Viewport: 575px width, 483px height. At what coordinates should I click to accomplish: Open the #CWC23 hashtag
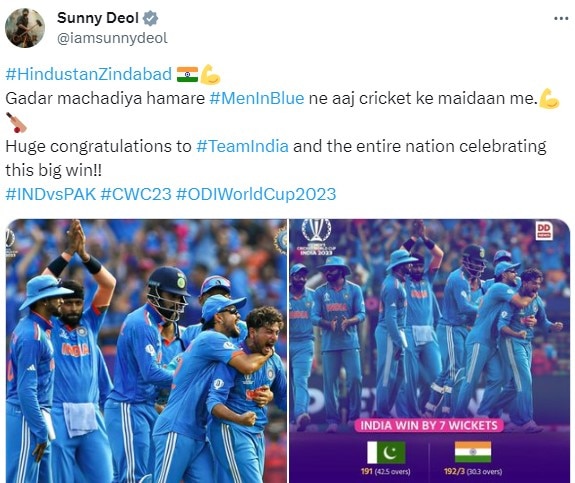point(136,194)
